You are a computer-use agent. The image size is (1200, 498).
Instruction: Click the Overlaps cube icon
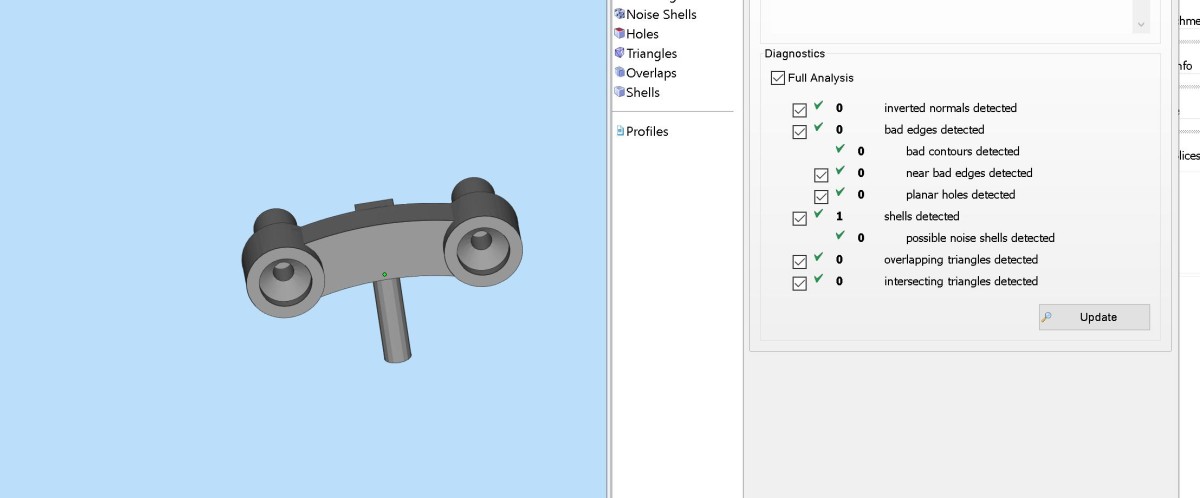click(619, 73)
